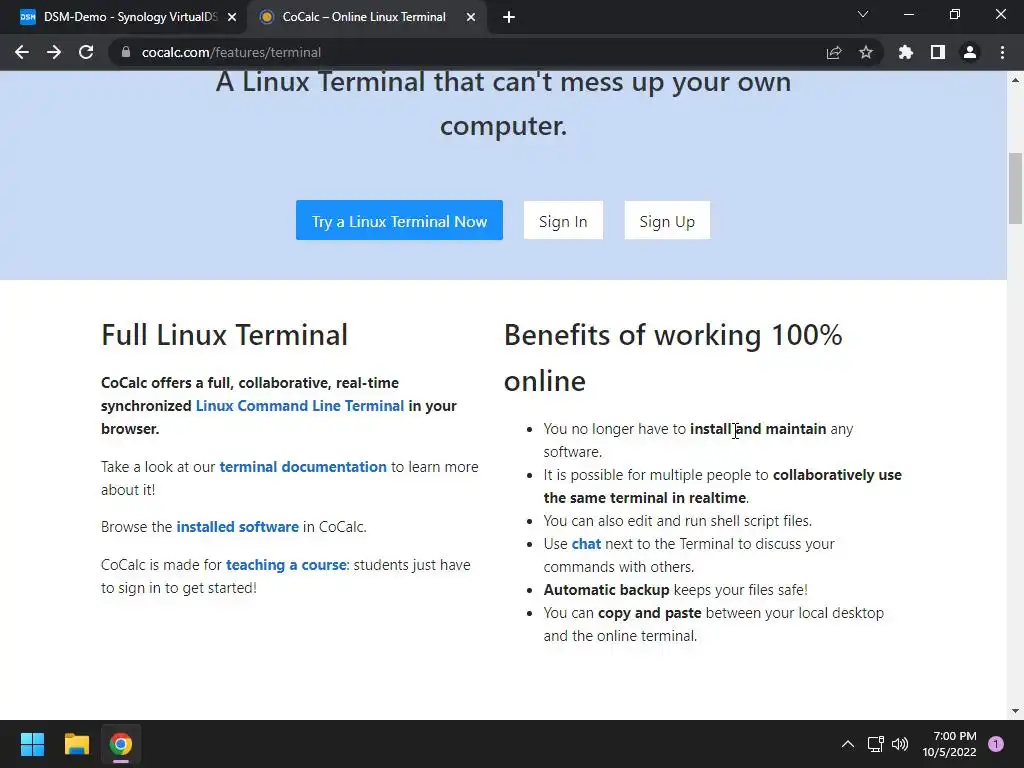Viewport: 1024px width, 768px height.
Task: Open site info via the address bar lock icon
Action: point(125,52)
